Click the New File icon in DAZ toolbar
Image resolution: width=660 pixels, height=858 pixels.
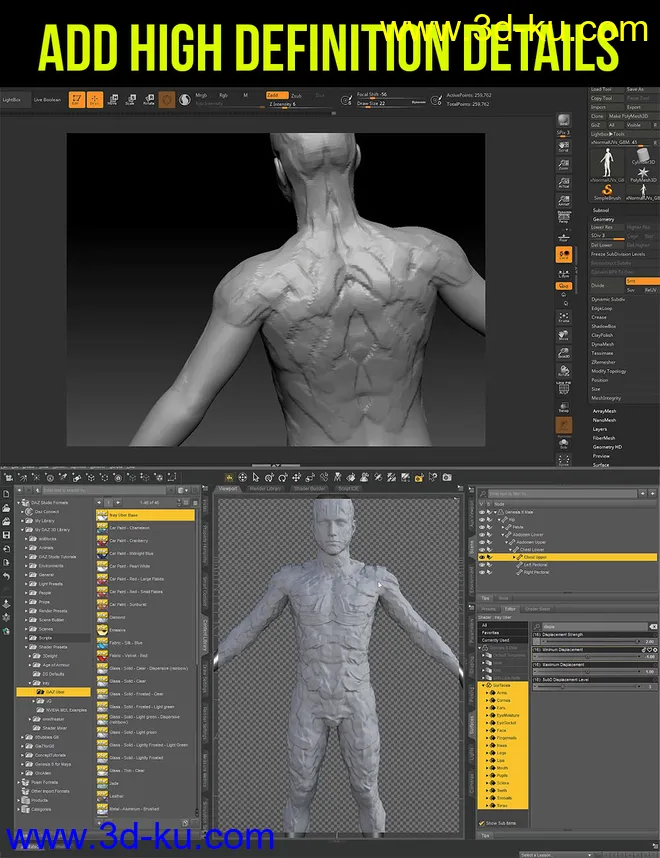[7, 494]
